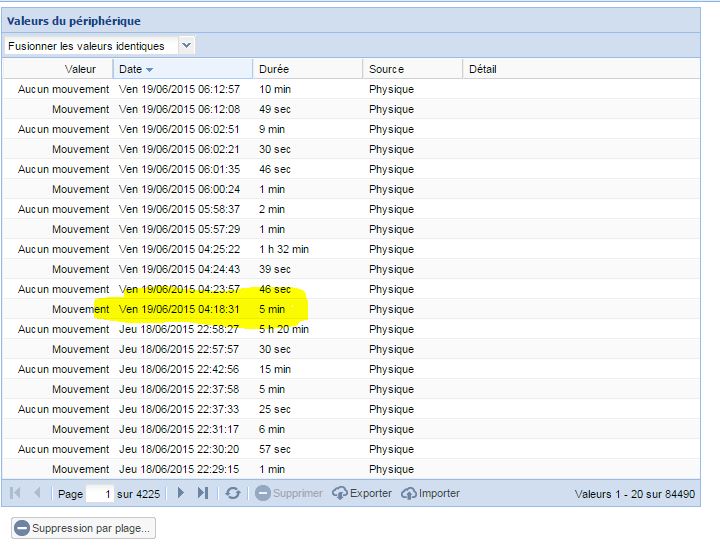The height and width of the screenshot is (554, 720).
Task: Click the page number input field
Action: 100,493
